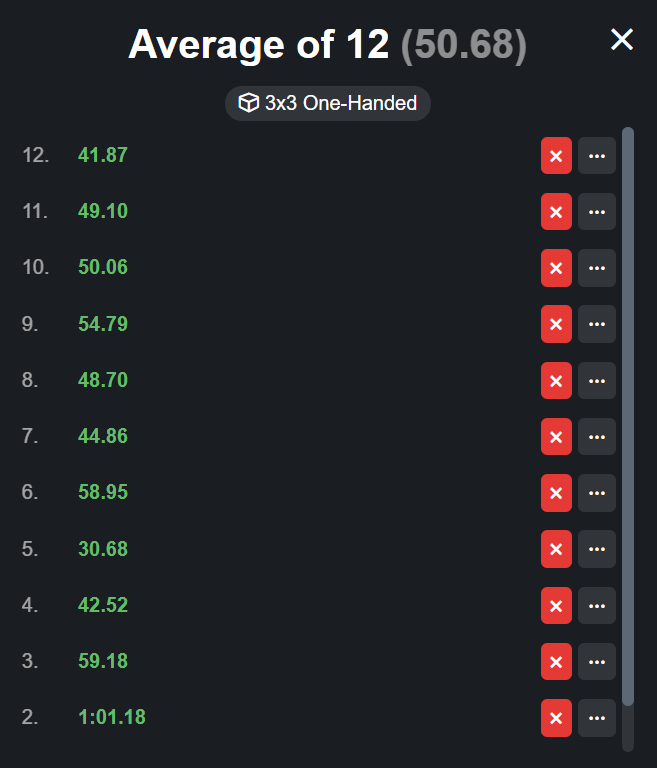Screen dimensions: 657x768
Task: Open more options for solve 54.79
Action: (597, 324)
